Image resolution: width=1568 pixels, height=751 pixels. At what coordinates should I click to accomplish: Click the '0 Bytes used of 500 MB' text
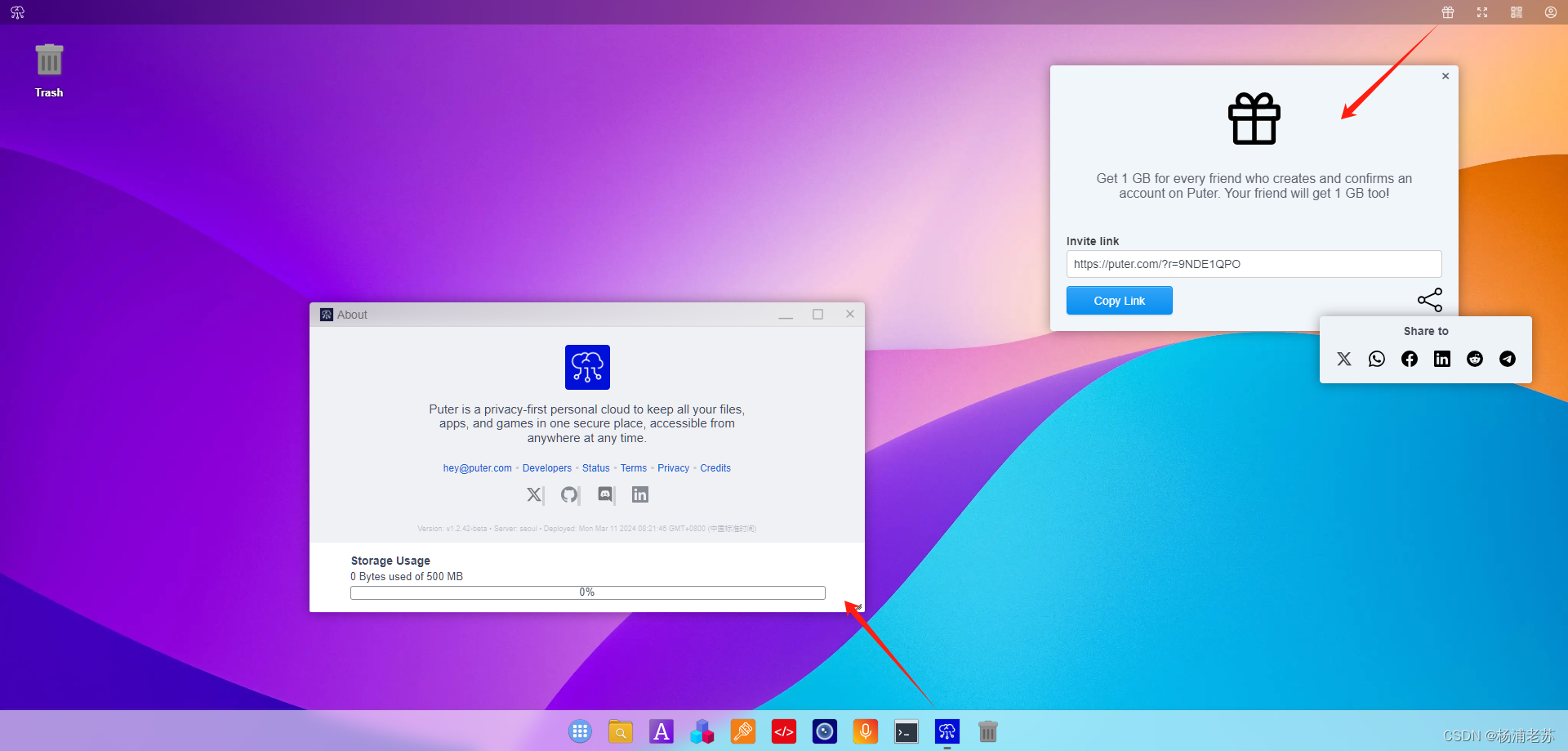tap(407, 576)
